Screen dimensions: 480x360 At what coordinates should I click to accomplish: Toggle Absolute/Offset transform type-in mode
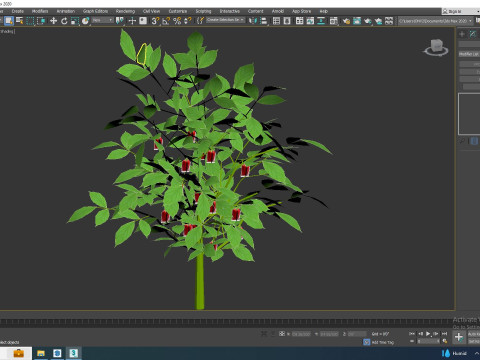point(282,334)
